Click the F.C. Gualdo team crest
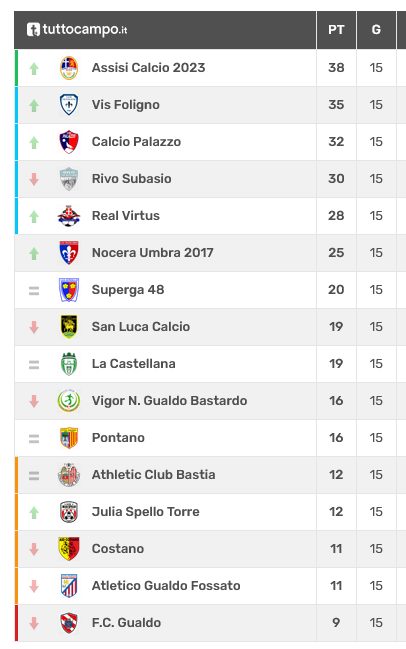Screen dimensions: 406x649 pyautogui.click(x=69, y=623)
